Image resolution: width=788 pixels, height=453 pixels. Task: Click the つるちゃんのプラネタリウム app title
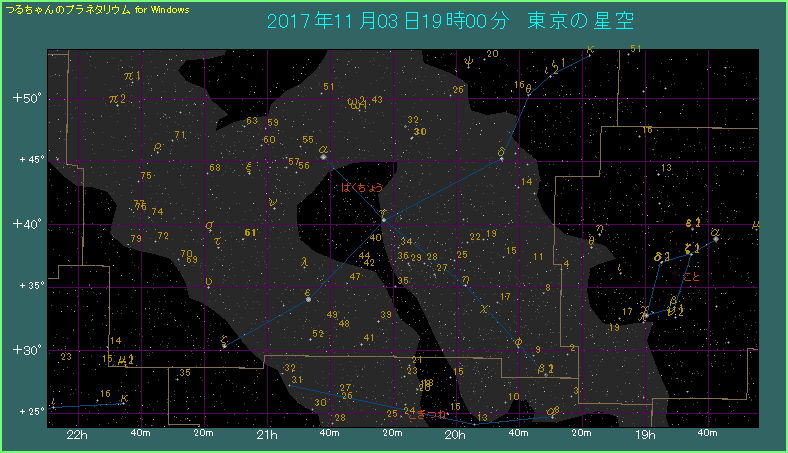pos(97,8)
